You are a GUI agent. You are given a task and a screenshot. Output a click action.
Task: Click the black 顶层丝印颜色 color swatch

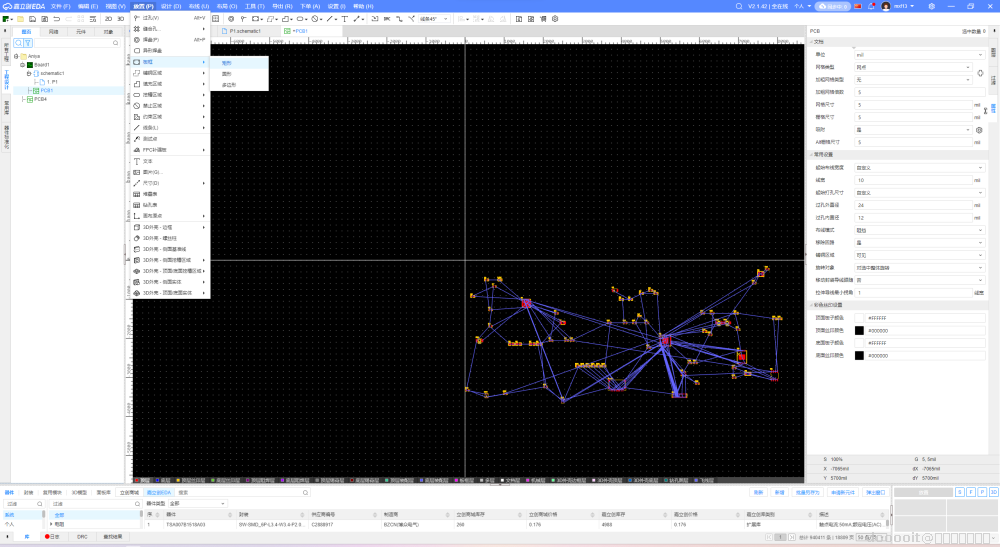[859, 330]
